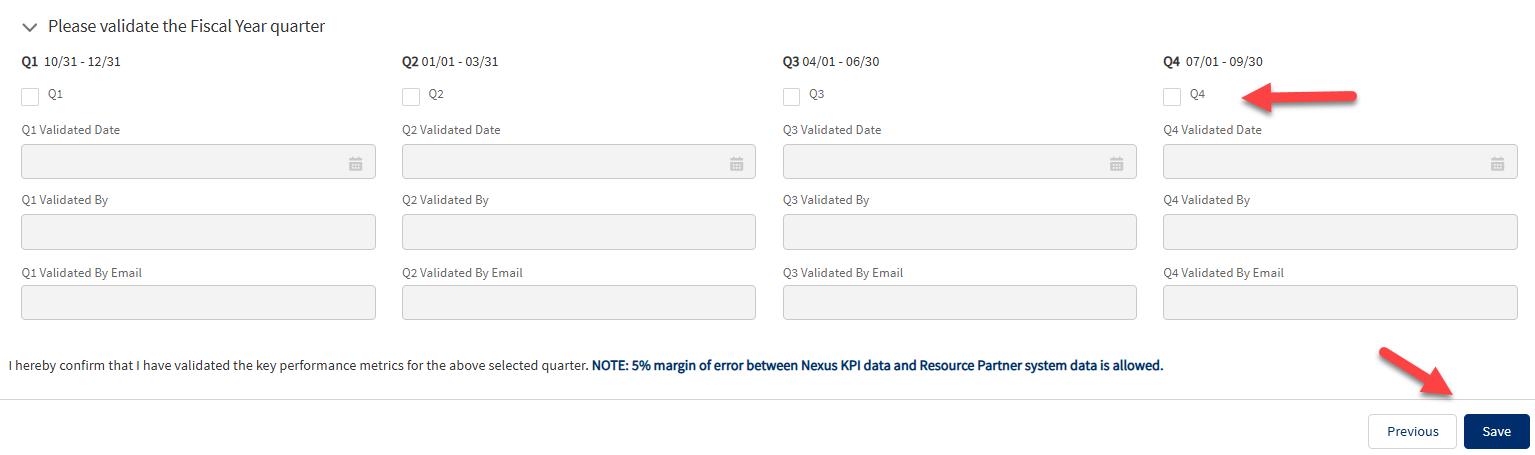
Task: Select the Q4 quarter checkbox
Action: coord(1172,96)
